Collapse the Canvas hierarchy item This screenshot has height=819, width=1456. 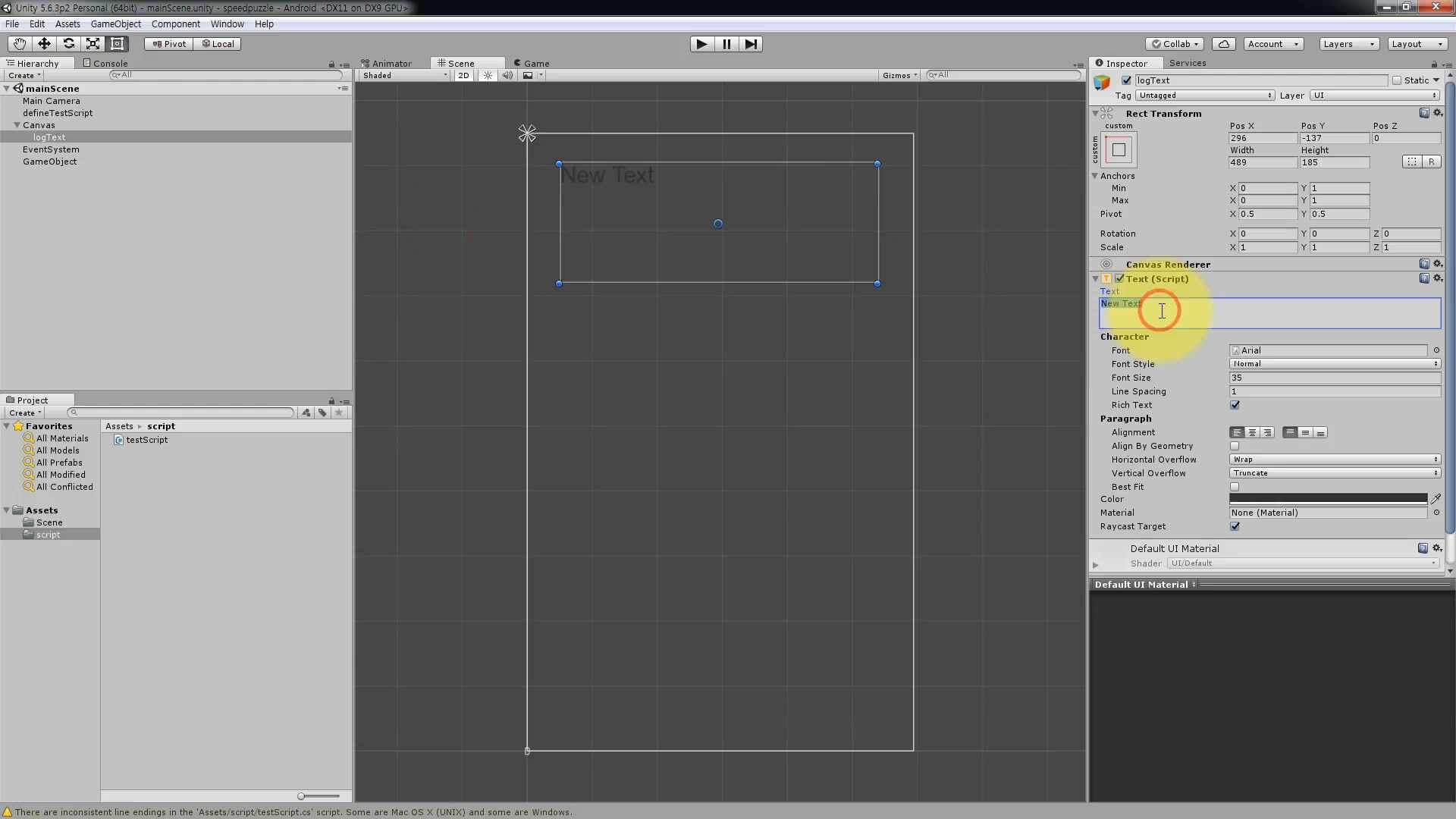17,125
